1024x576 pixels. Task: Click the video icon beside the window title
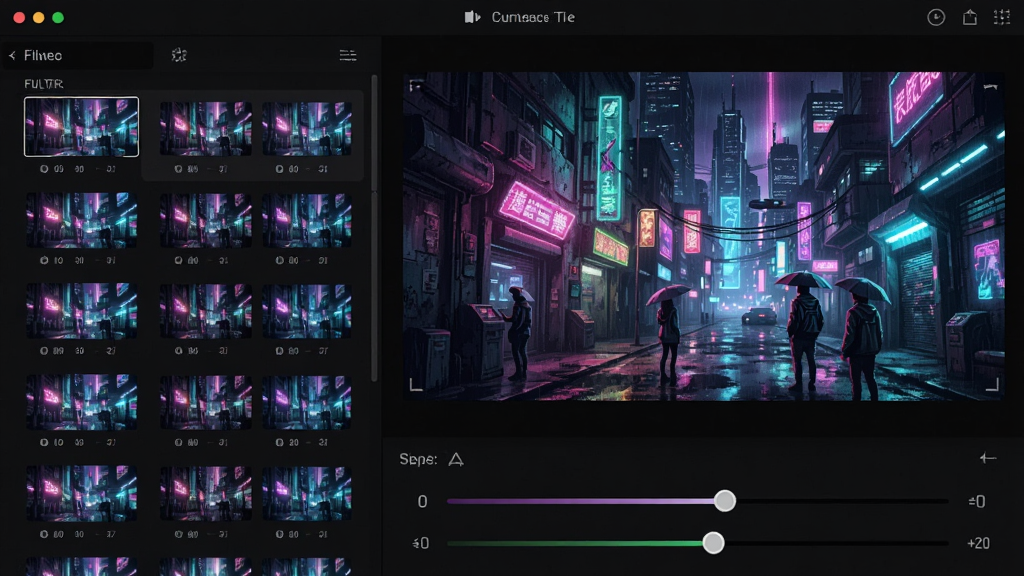[473, 17]
